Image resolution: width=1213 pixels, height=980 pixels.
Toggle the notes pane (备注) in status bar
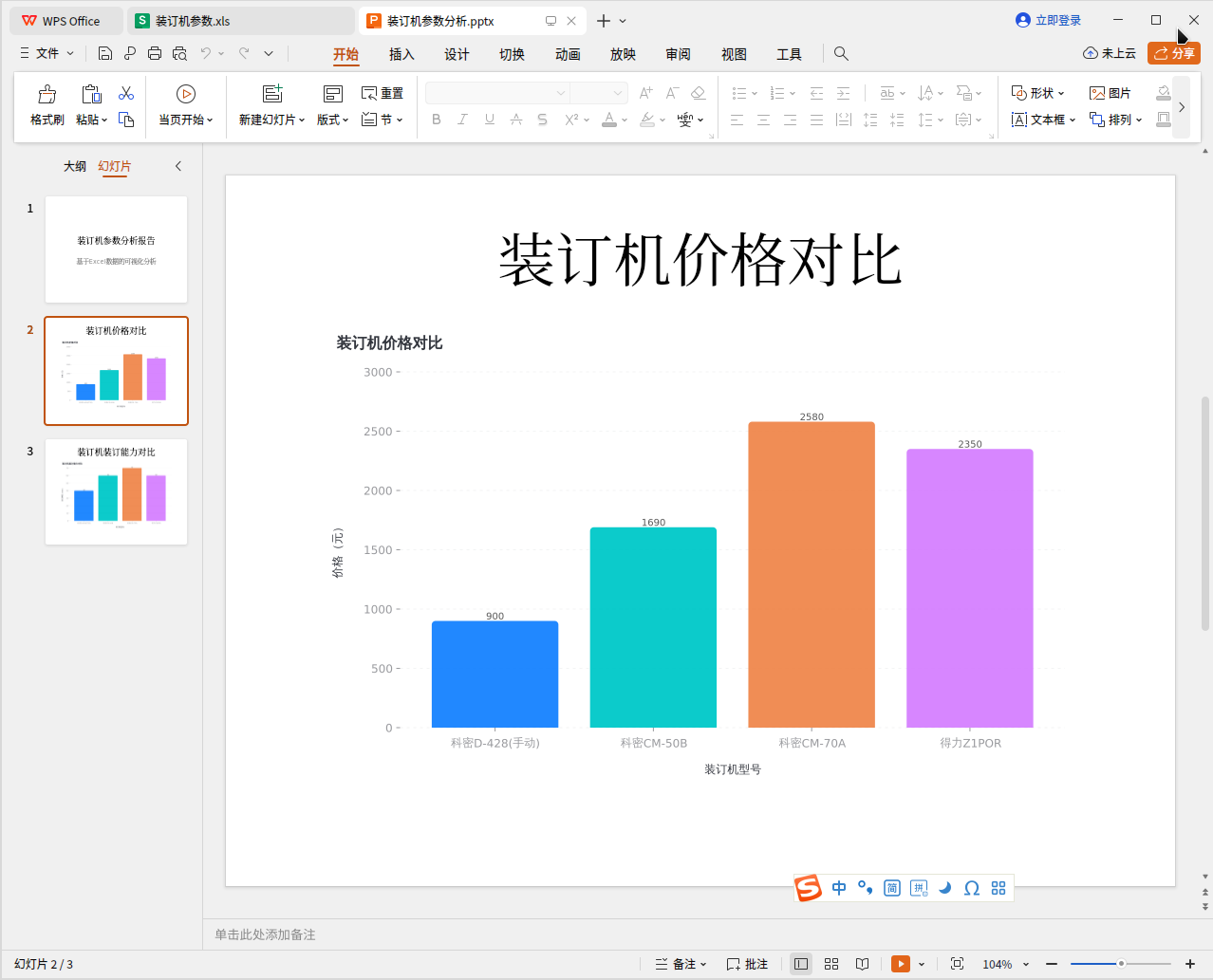[x=681, y=964]
